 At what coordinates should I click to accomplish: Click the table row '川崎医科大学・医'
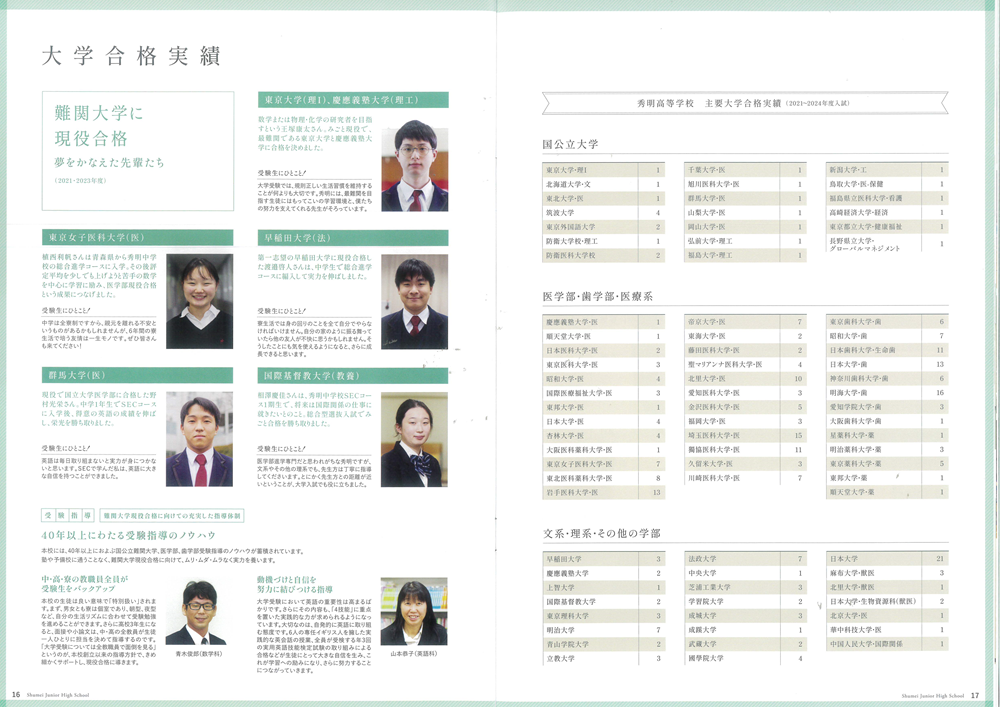(745, 478)
